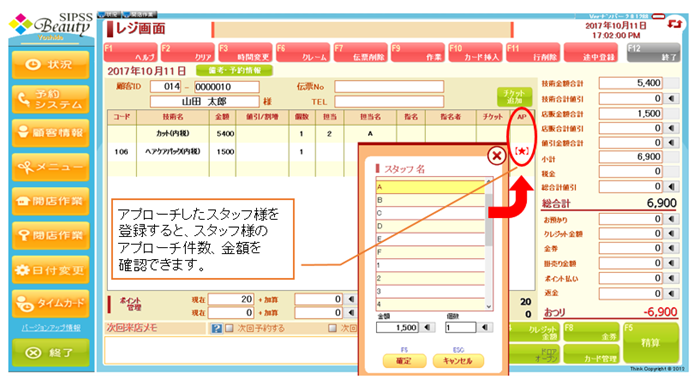The width and height of the screenshot is (696, 381).
Task: Open the 状況 status screen in sidebar
Action: [51, 65]
